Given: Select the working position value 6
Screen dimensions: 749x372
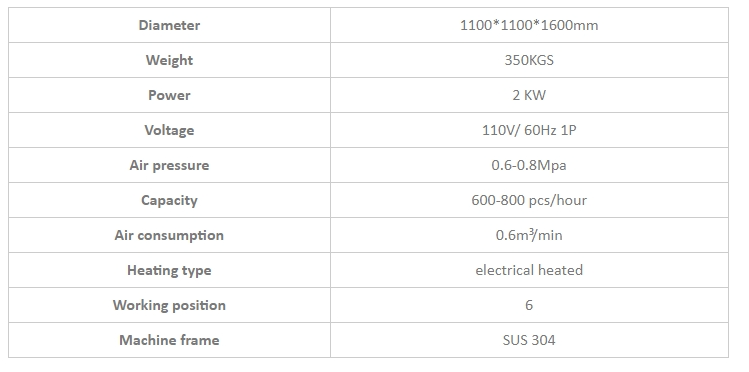Looking at the screenshot, I should click(x=529, y=305).
